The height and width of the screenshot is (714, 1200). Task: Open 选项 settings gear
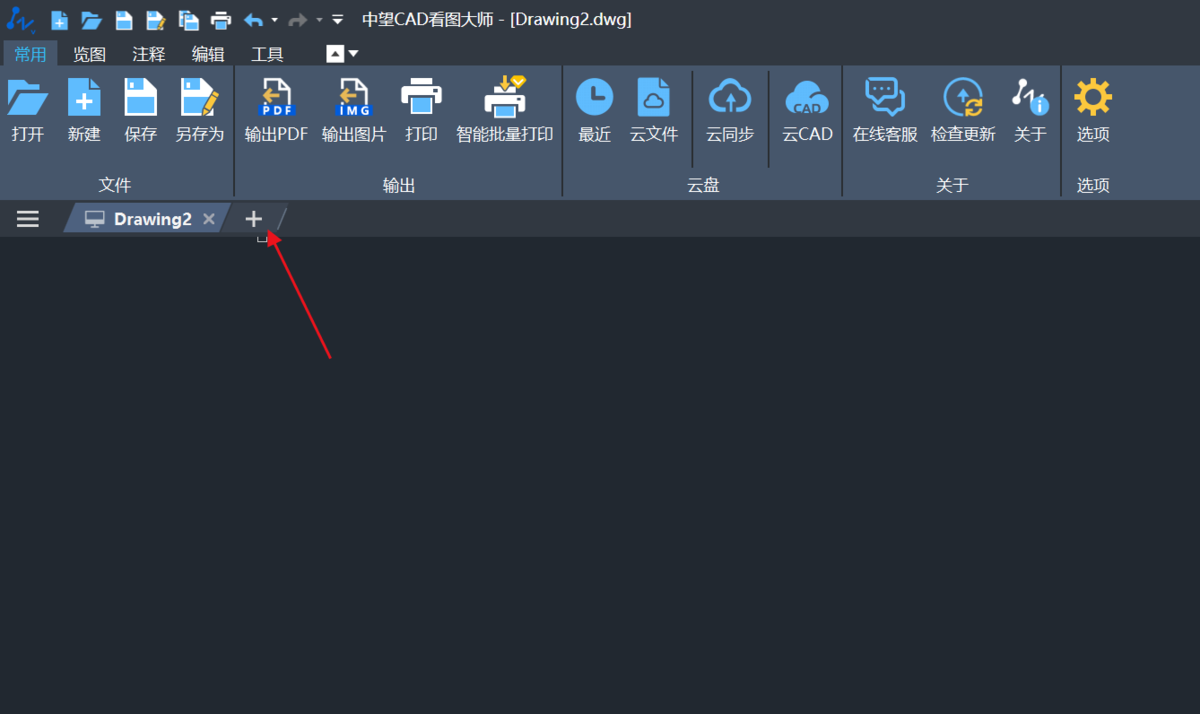coord(1092,100)
